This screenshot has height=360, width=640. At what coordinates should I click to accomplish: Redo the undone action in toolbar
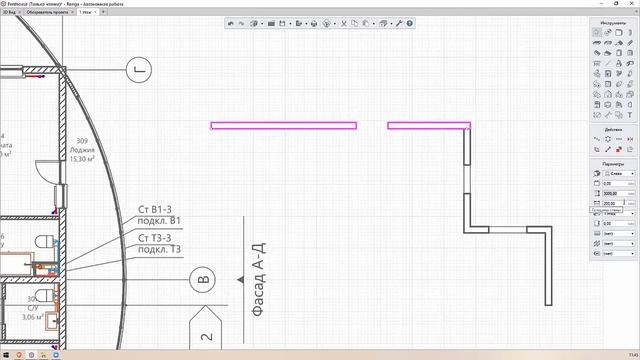tap(241, 24)
